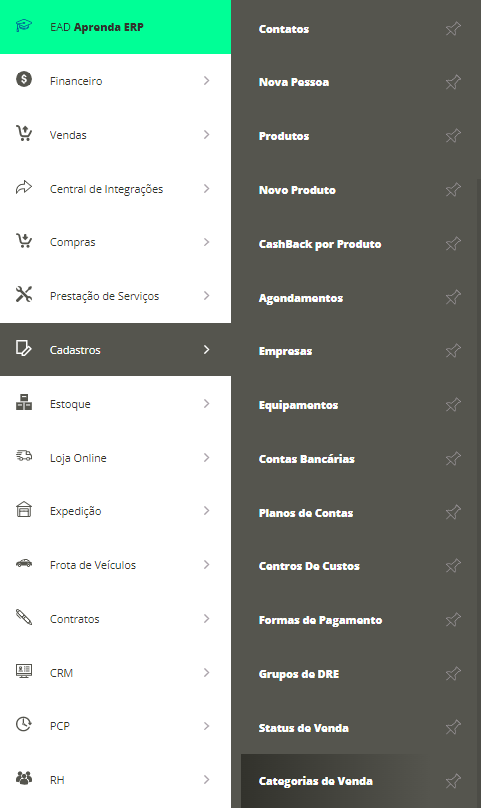
Task: Click the delivery truck Loja Online icon
Action: click(24, 456)
